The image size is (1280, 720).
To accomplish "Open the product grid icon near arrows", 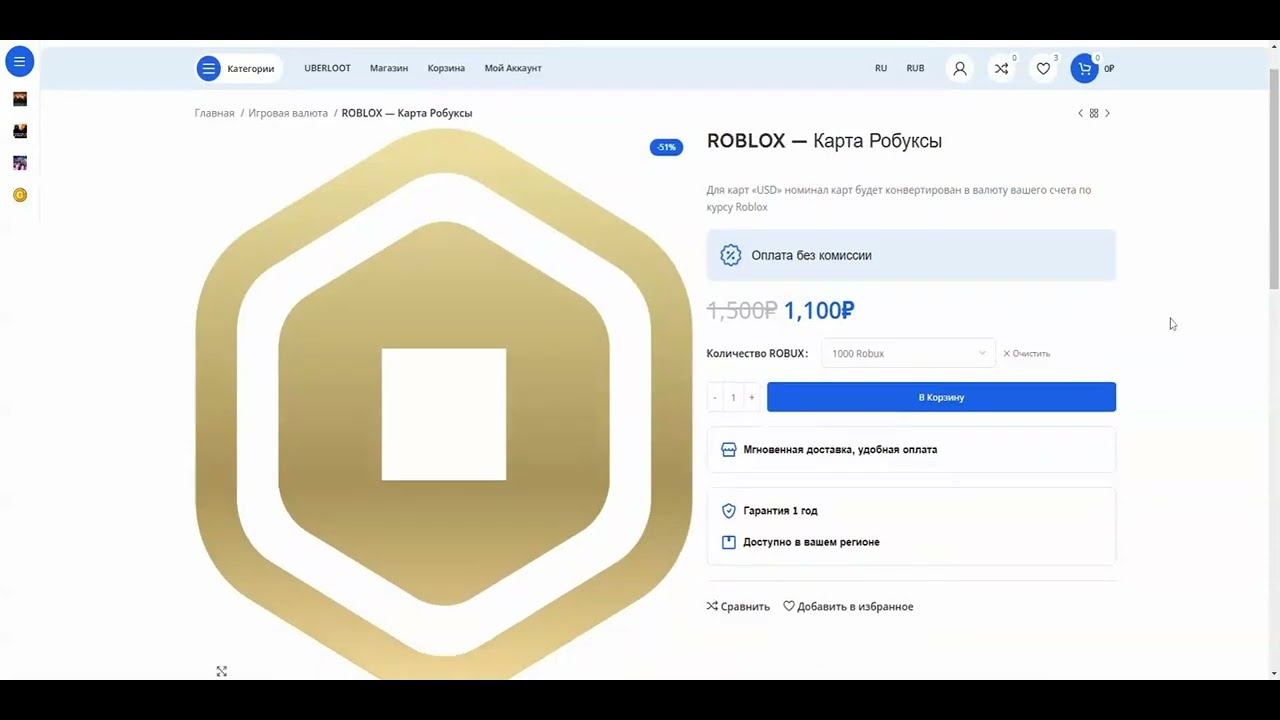I will click(x=1094, y=113).
